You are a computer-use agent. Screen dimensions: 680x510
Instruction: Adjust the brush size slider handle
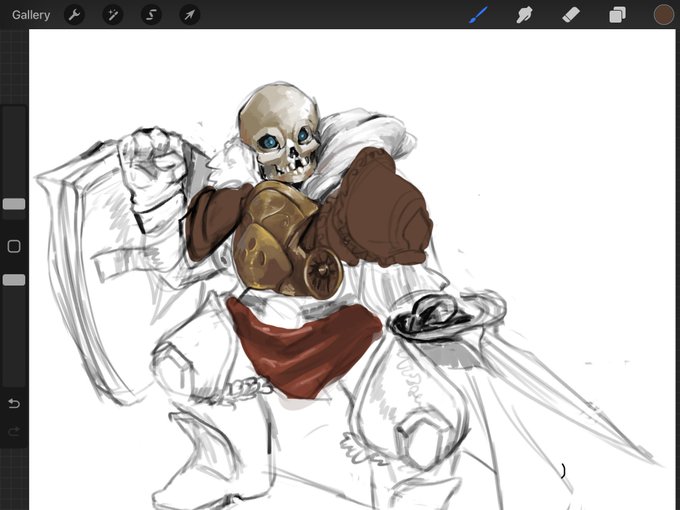click(x=14, y=204)
